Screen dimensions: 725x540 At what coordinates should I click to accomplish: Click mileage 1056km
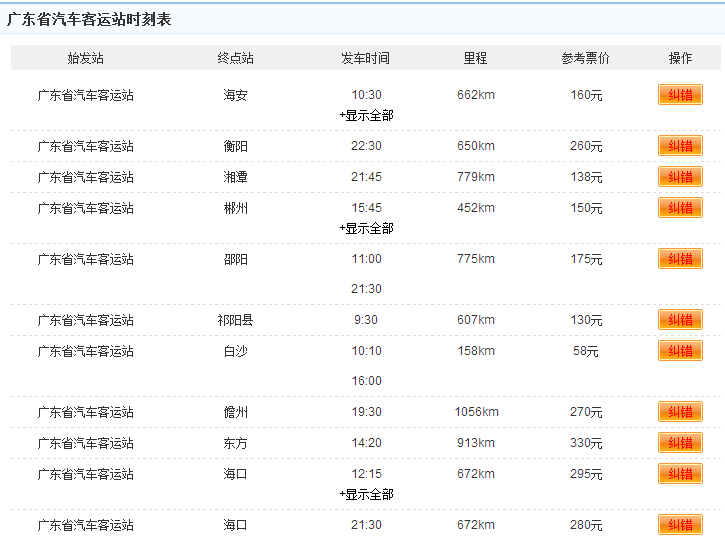[x=476, y=412]
